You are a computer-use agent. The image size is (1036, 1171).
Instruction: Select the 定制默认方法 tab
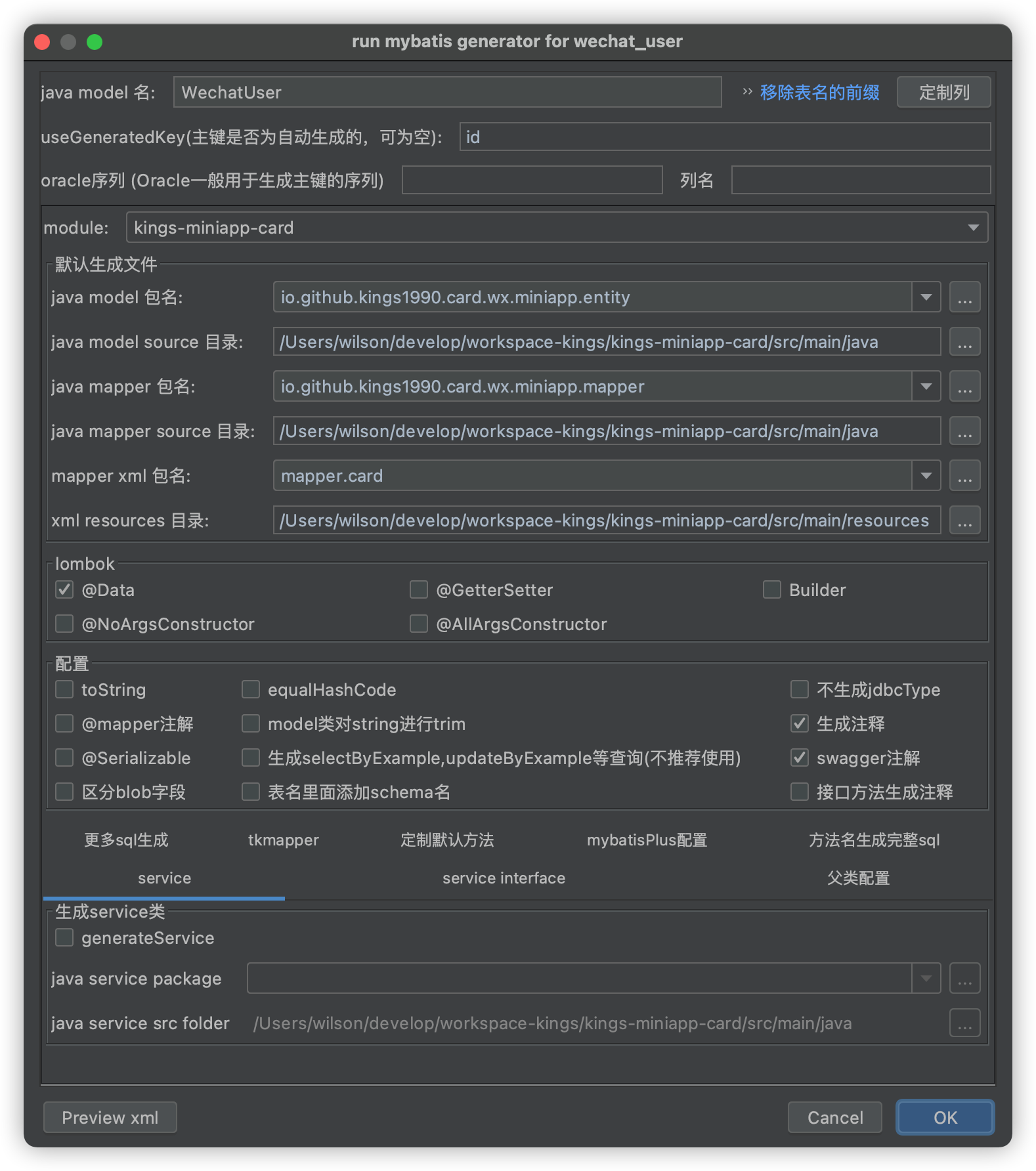coord(447,840)
